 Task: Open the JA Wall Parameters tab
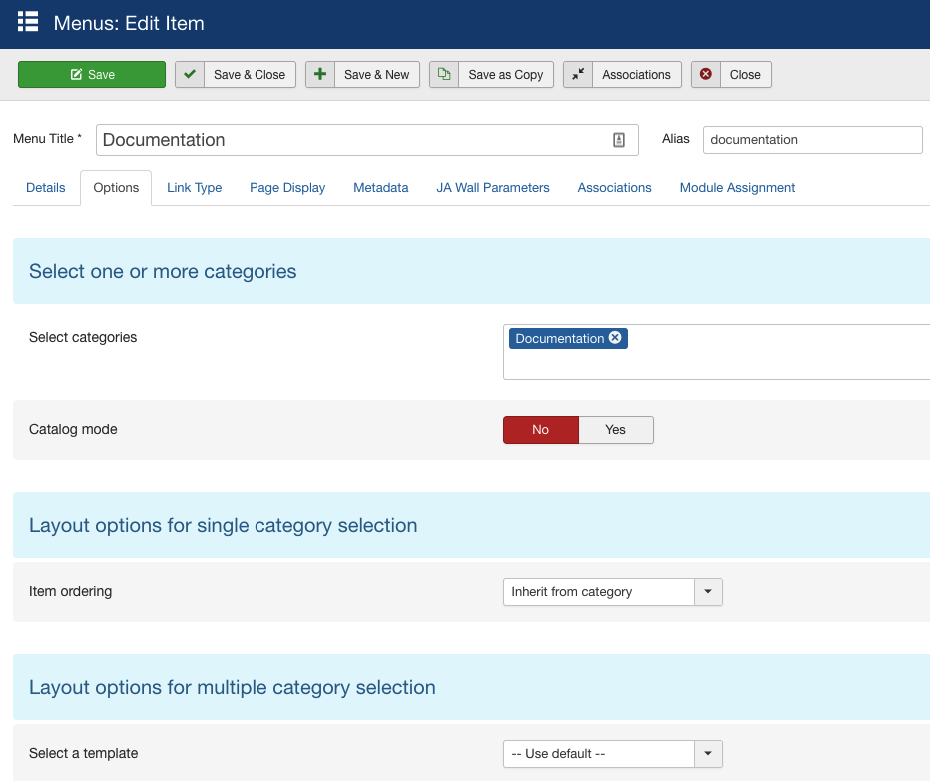(x=493, y=188)
